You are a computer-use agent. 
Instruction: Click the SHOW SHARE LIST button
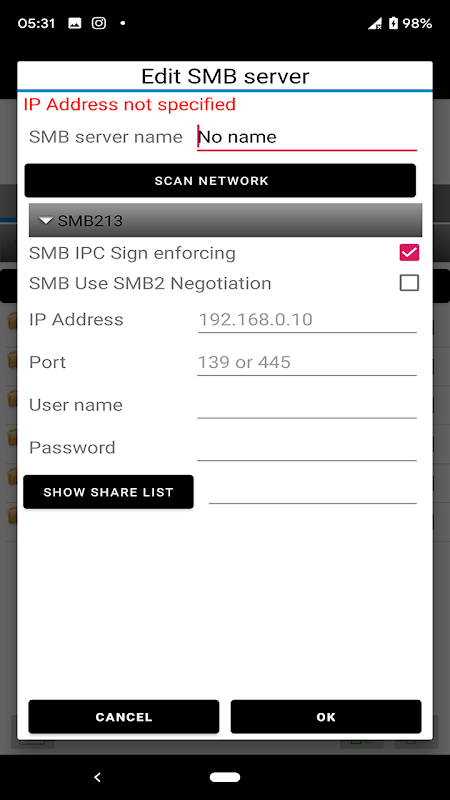[x=108, y=492]
